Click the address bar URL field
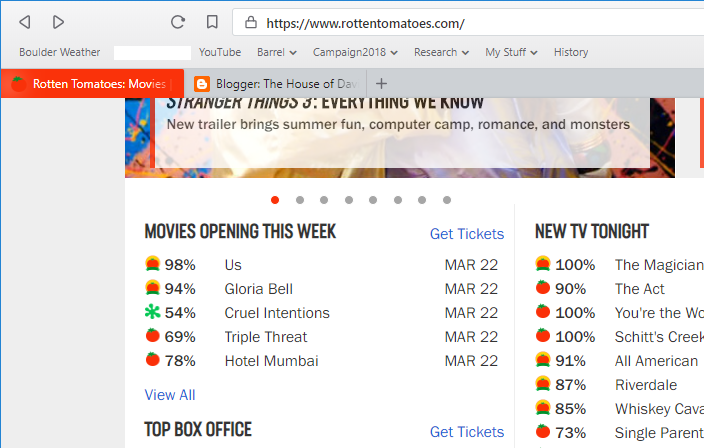The image size is (704, 448). click(468, 22)
